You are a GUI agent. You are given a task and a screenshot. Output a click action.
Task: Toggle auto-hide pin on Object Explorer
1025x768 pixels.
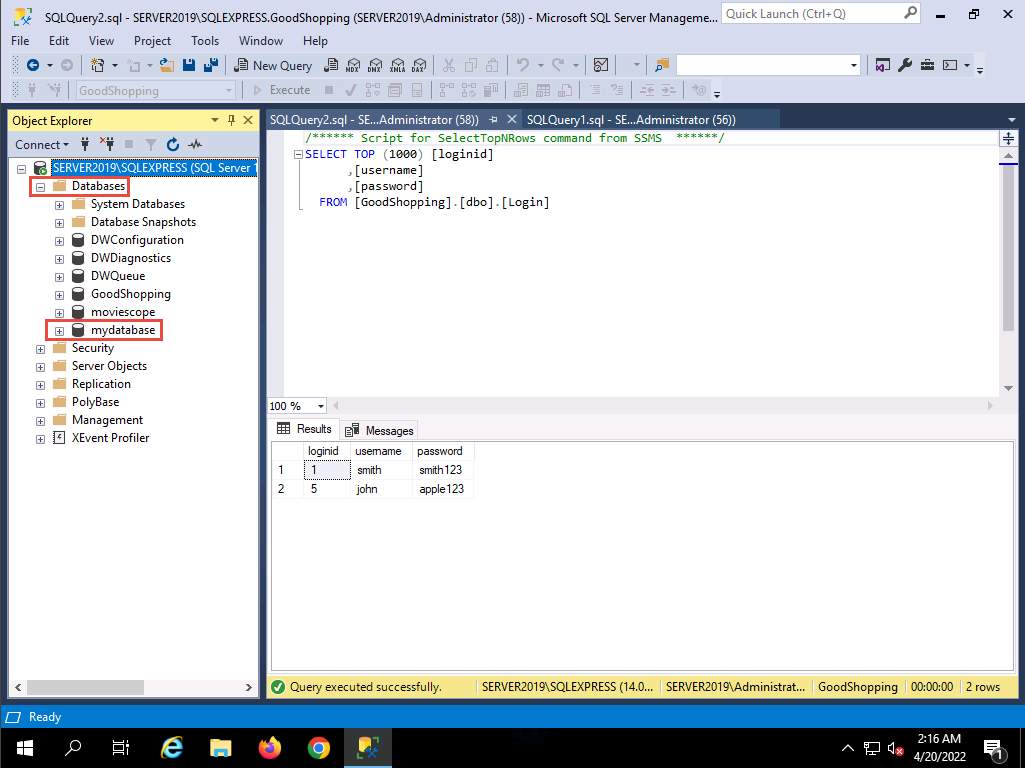pyautogui.click(x=231, y=120)
